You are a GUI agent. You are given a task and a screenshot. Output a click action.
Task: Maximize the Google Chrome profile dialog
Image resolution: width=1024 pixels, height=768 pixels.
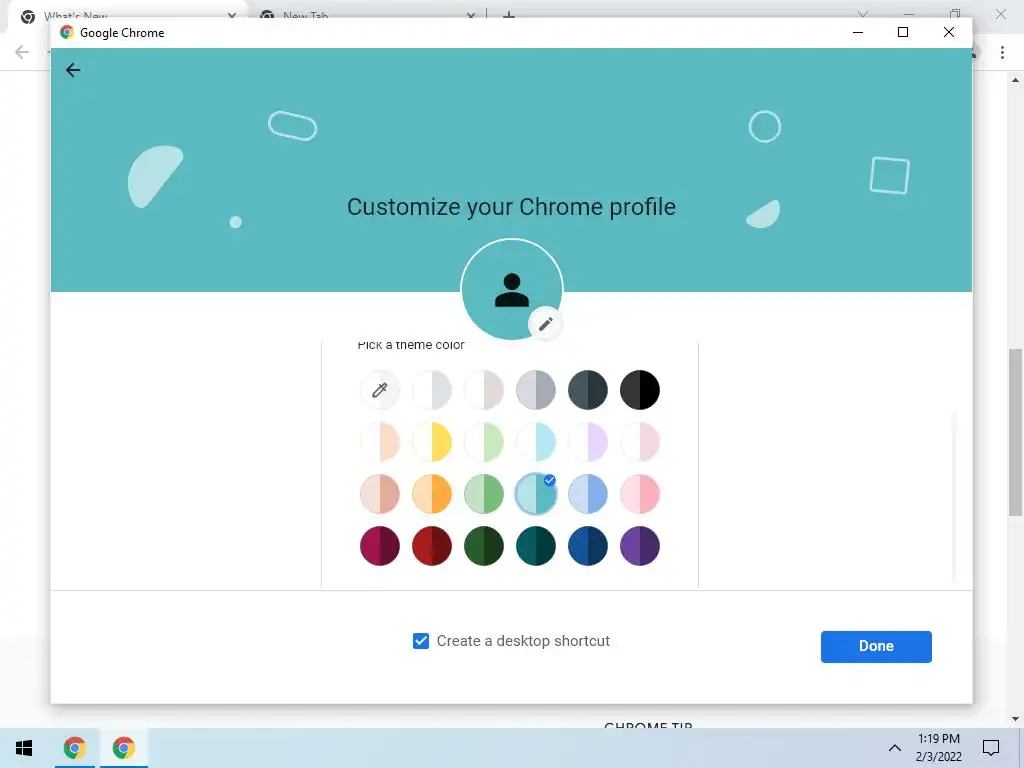(903, 32)
